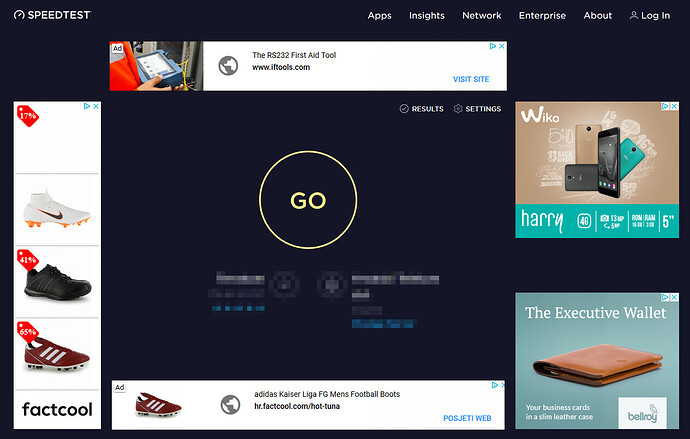This screenshot has height=439, width=690.
Task: Open the Enterprise page
Action: point(542,16)
